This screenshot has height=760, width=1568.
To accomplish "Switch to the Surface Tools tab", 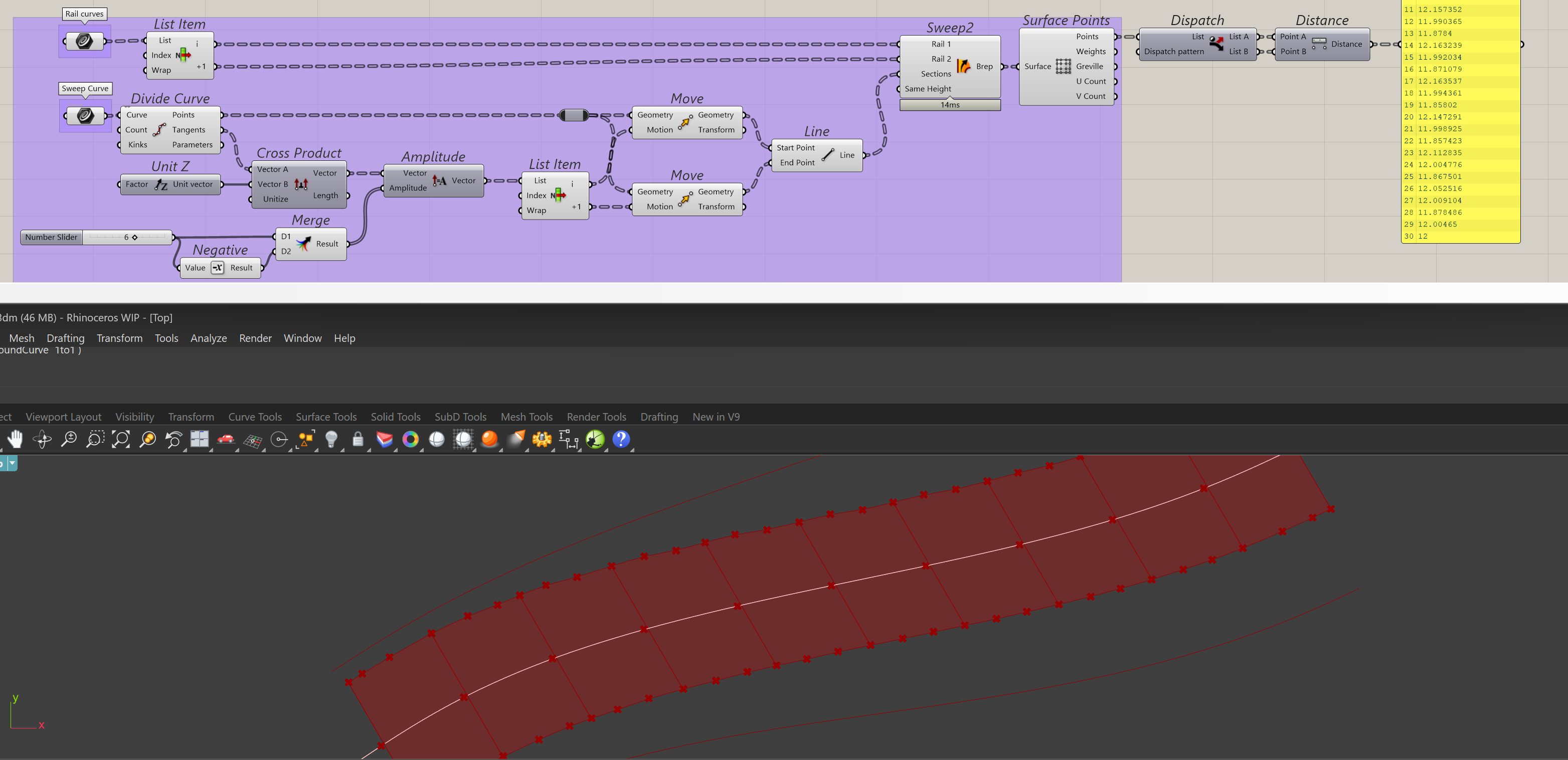I will 325,417.
